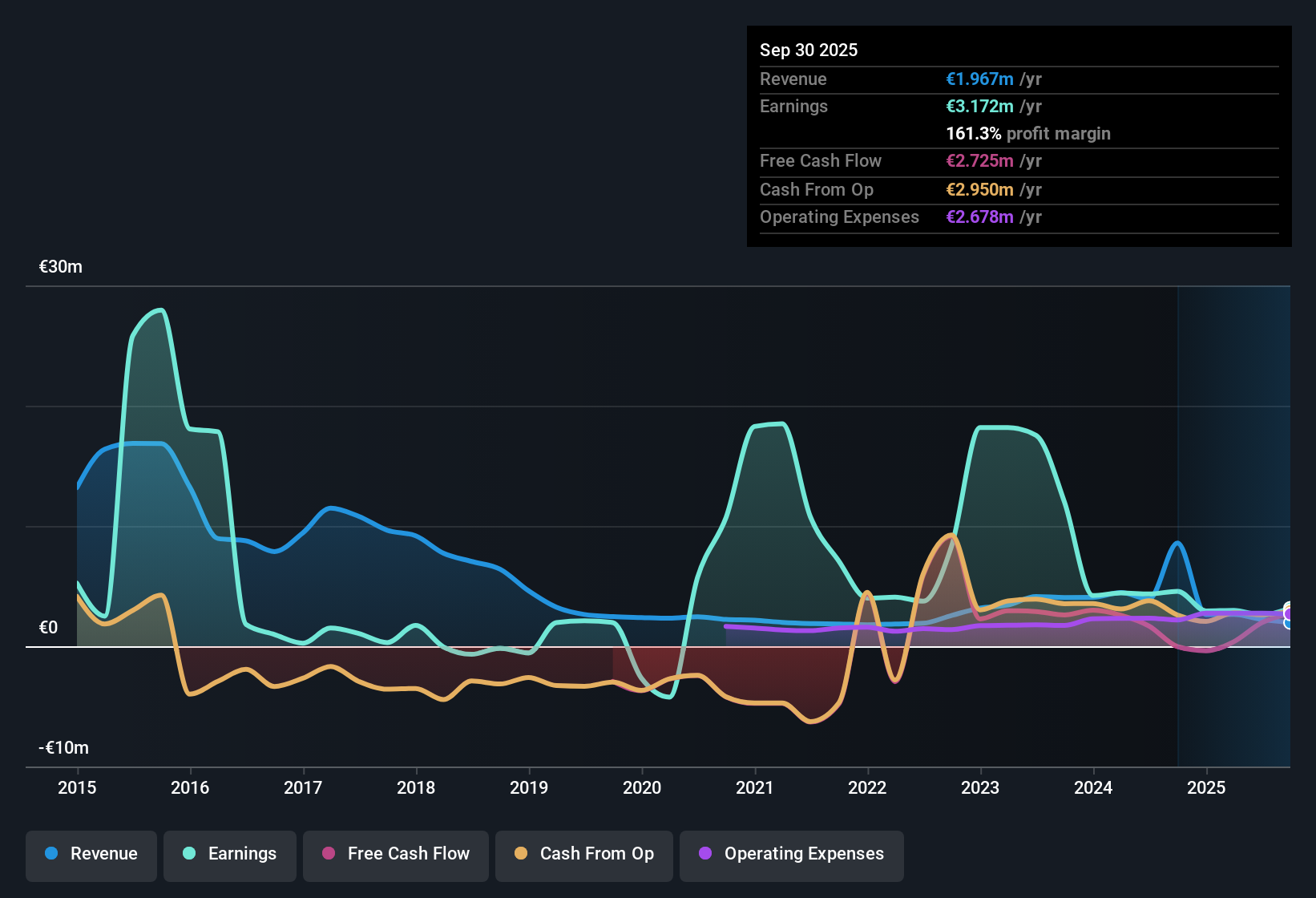The width and height of the screenshot is (1316, 898).
Task: Click the Sep 30 2025 tooltip date header
Action: 809,50
